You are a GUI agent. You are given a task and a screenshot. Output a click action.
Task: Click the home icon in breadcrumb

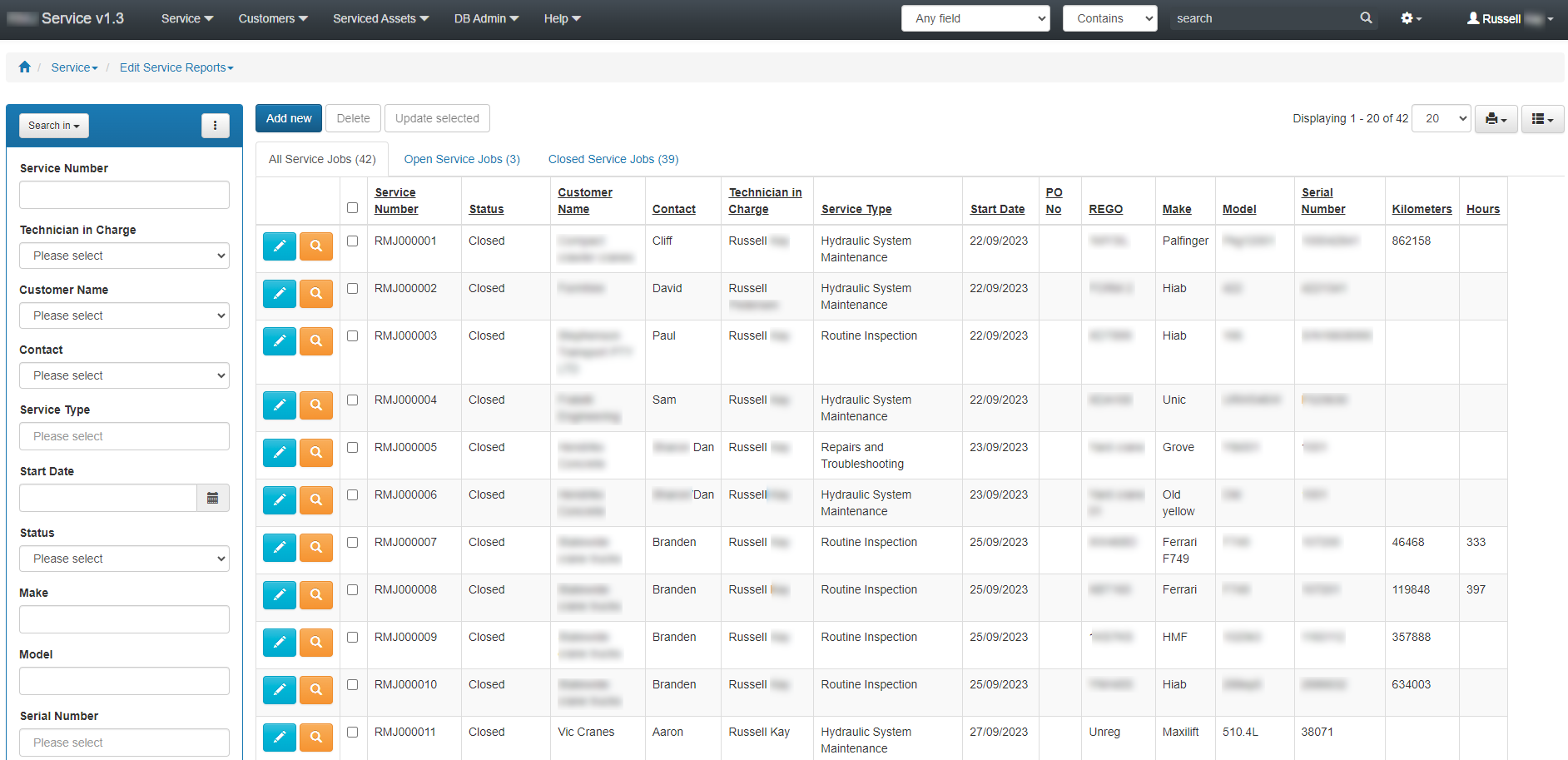[25, 67]
